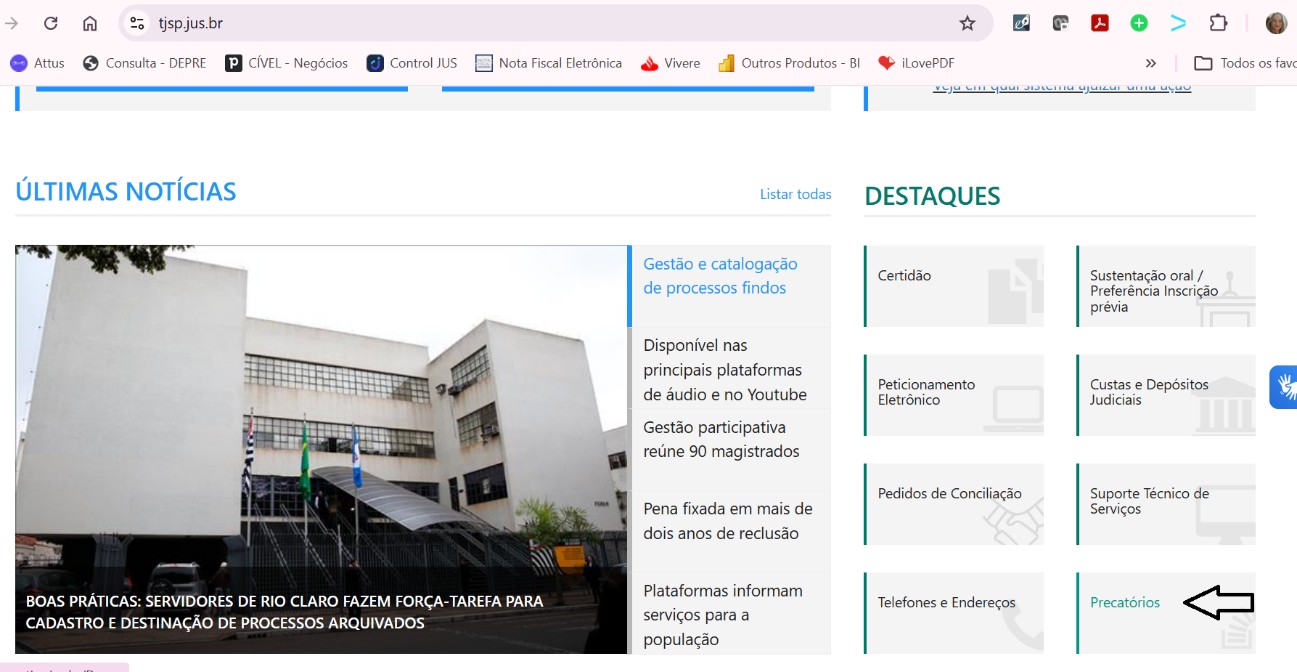Open the green plus-circle extension
This screenshot has width=1297, height=672.
[x=1139, y=23]
